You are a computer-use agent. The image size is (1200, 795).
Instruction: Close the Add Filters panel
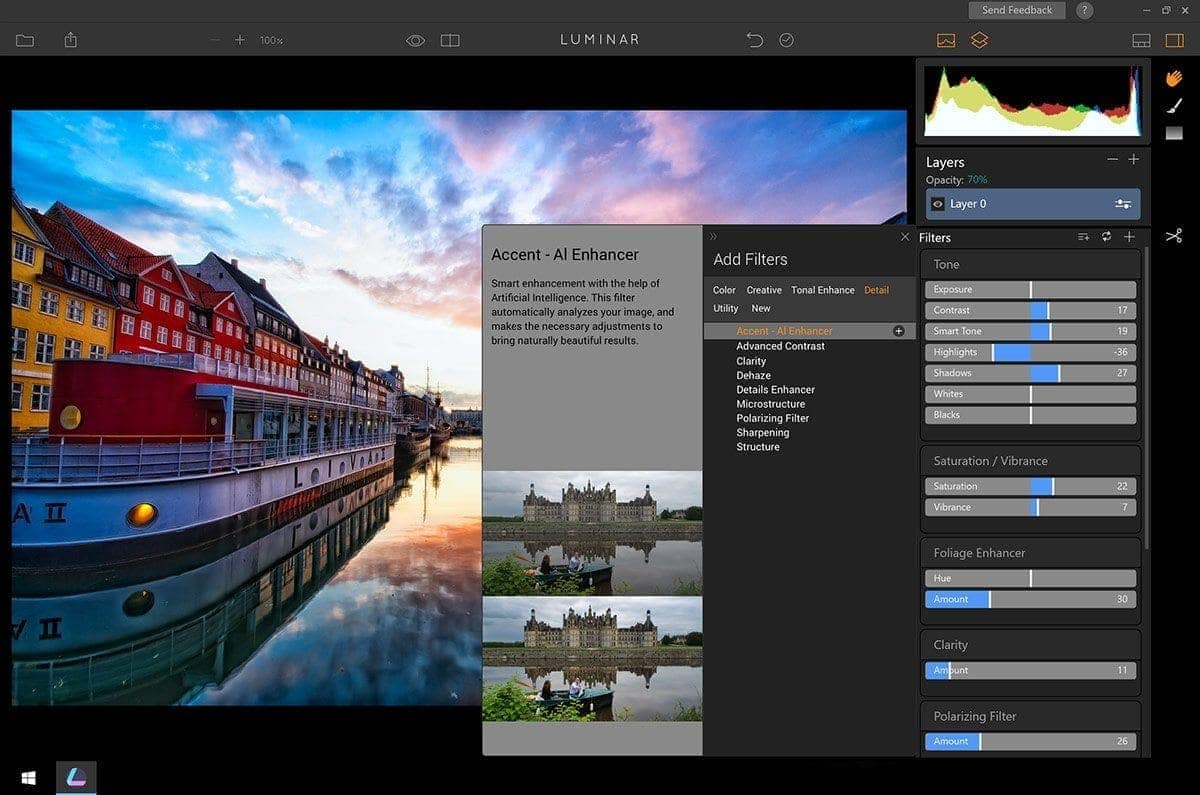pos(905,237)
